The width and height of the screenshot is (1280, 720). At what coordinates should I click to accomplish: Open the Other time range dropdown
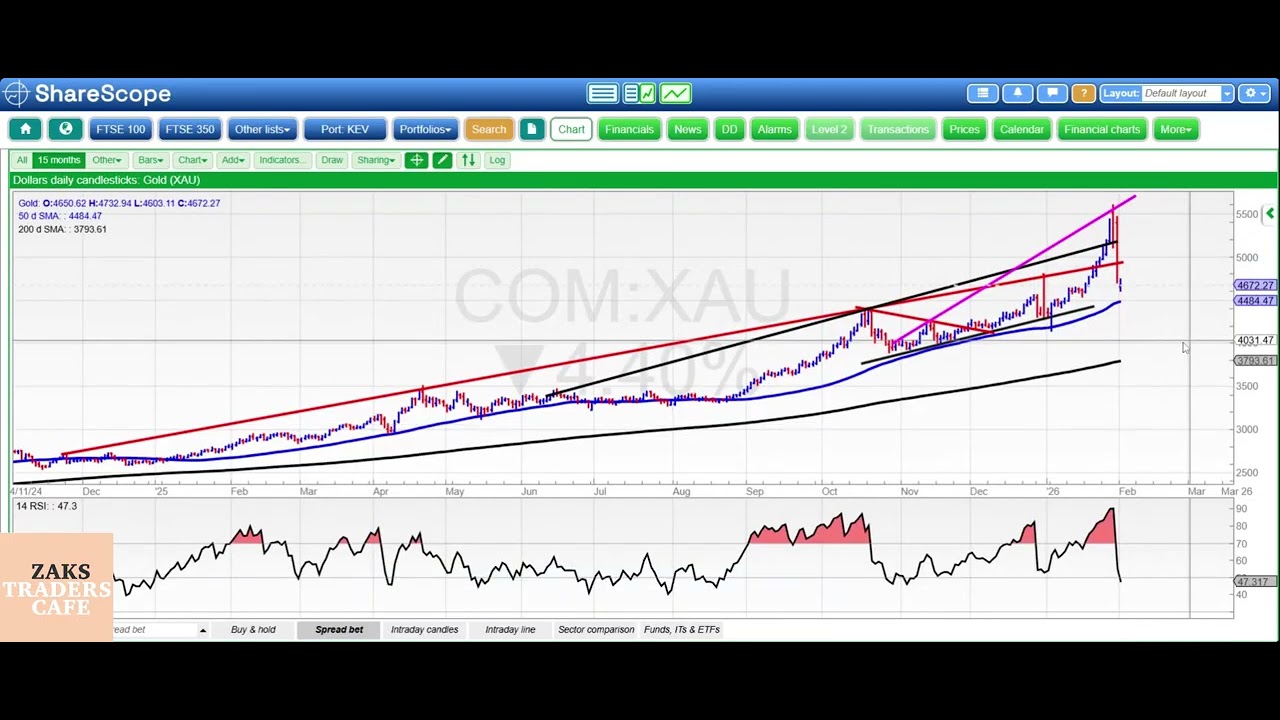(107, 160)
